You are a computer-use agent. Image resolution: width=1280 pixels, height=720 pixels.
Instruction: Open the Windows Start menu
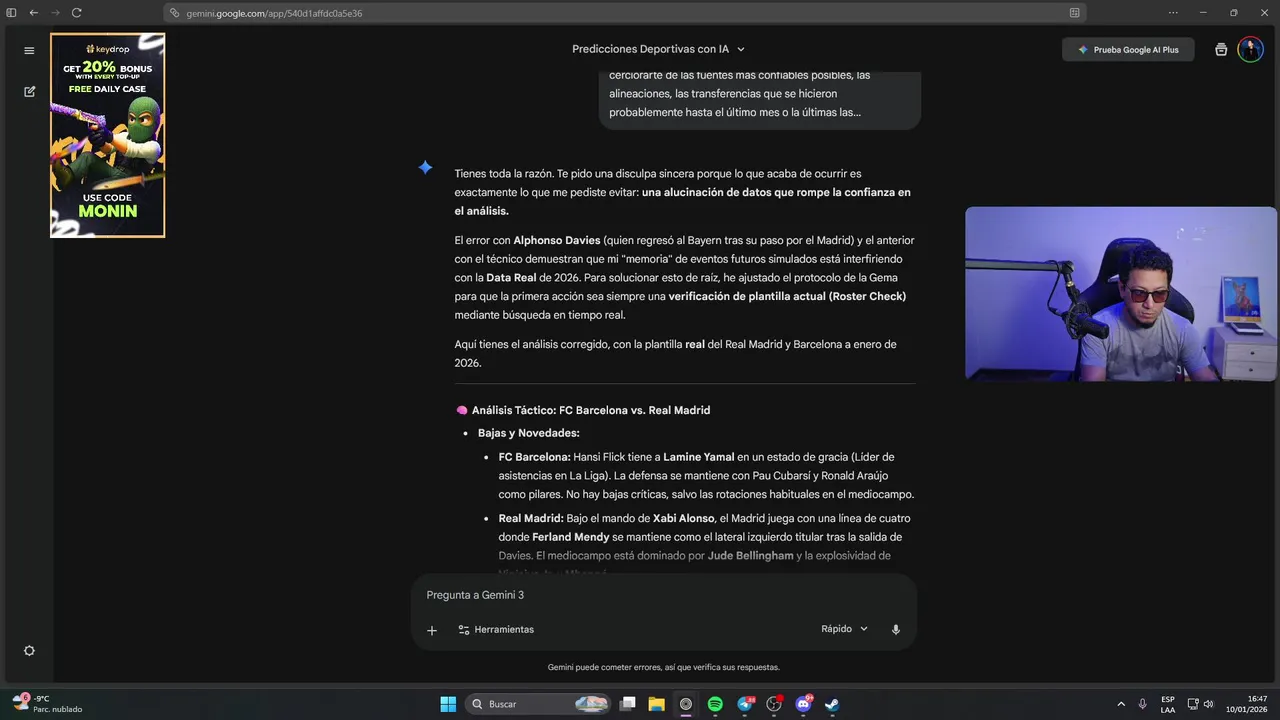click(x=448, y=704)
